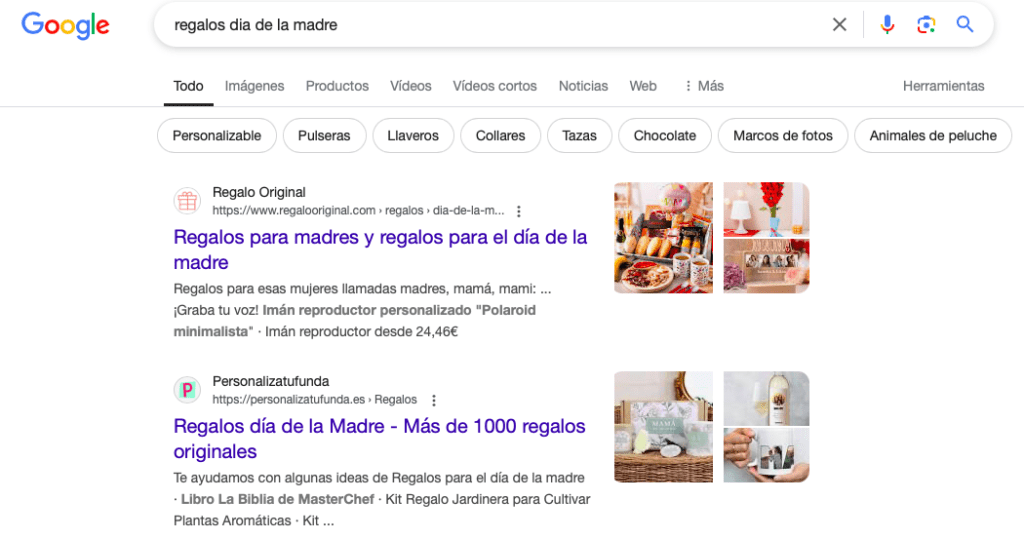
Task: Expand the Más search options menu
Action: tap(704, 86)
